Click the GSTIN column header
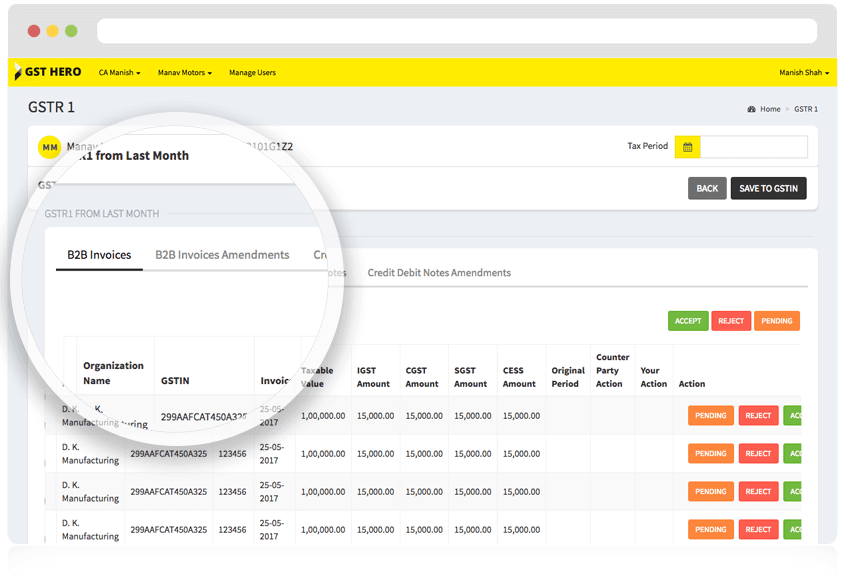 pos(175,381)
